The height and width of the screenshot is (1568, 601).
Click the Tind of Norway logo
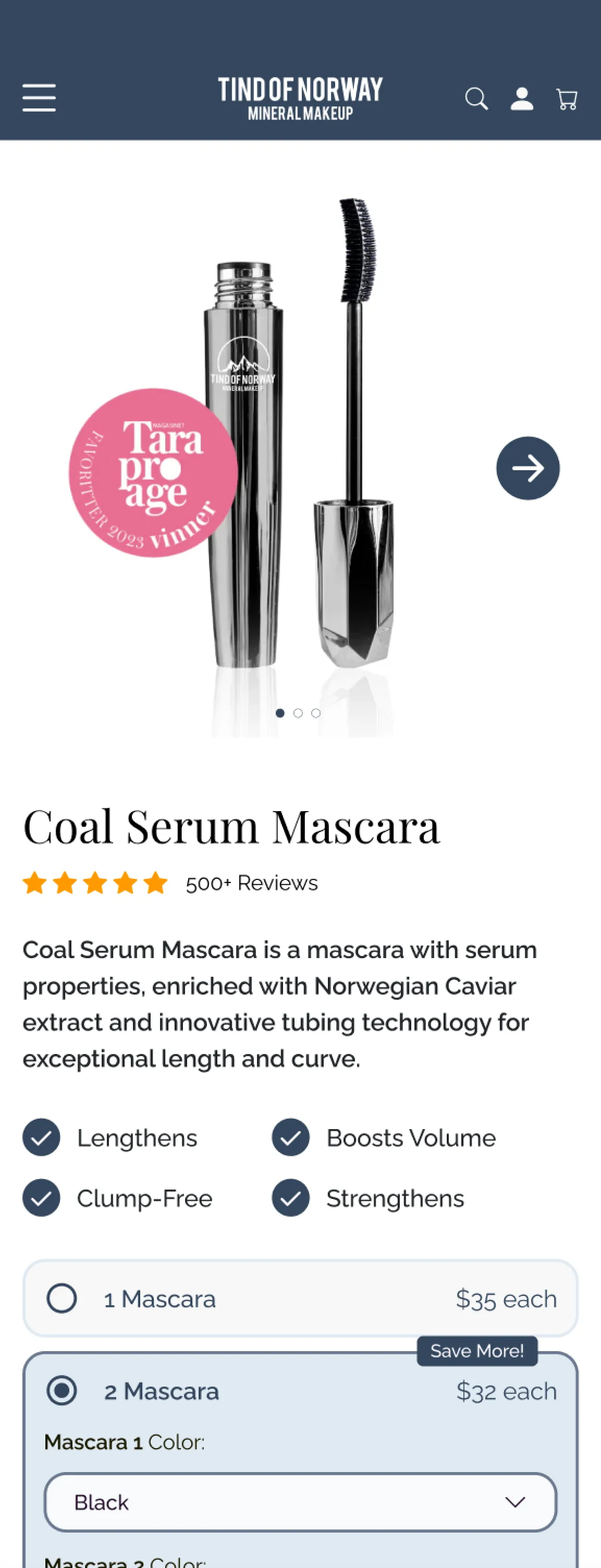point(300,98)
